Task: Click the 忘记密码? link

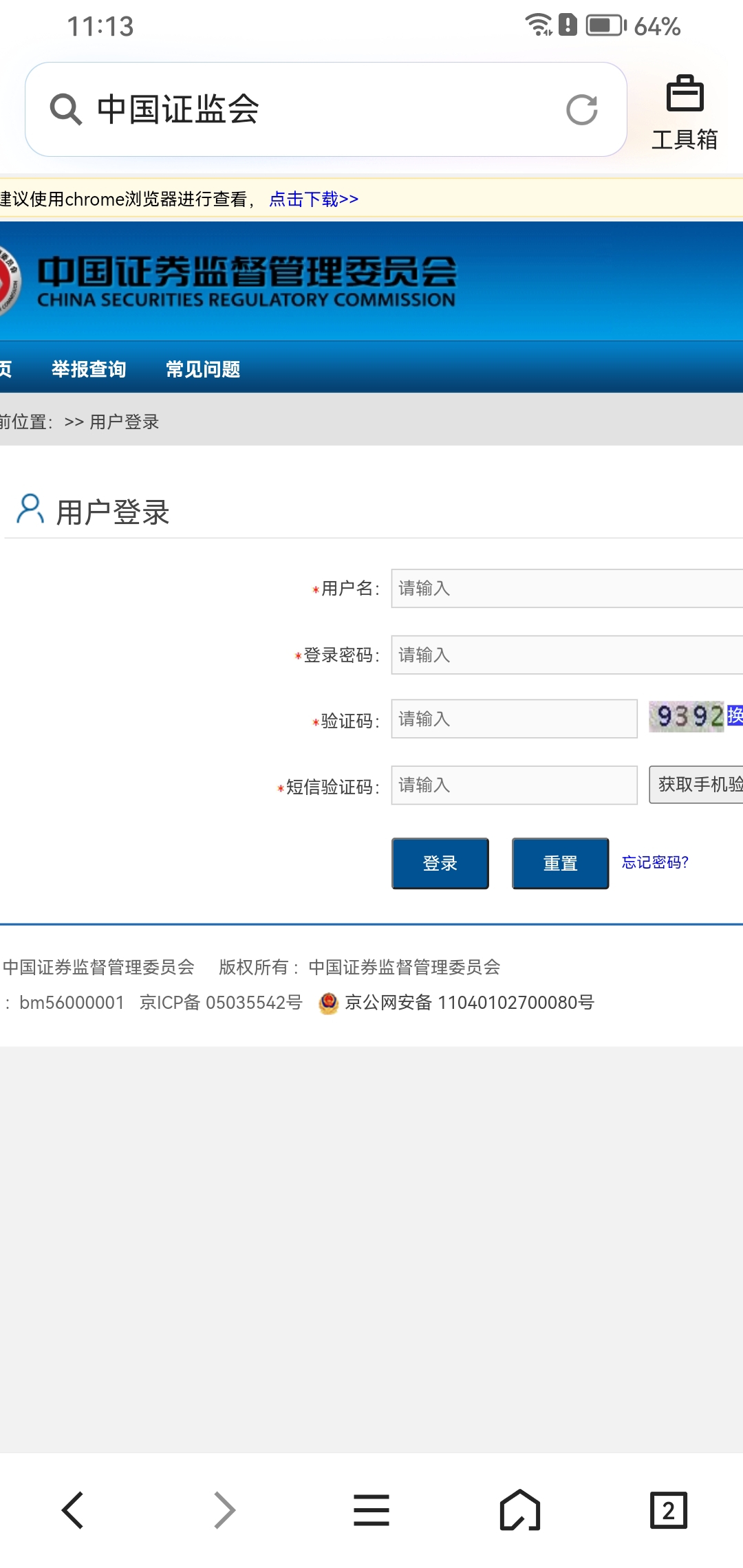Action: tap(655, 862)
